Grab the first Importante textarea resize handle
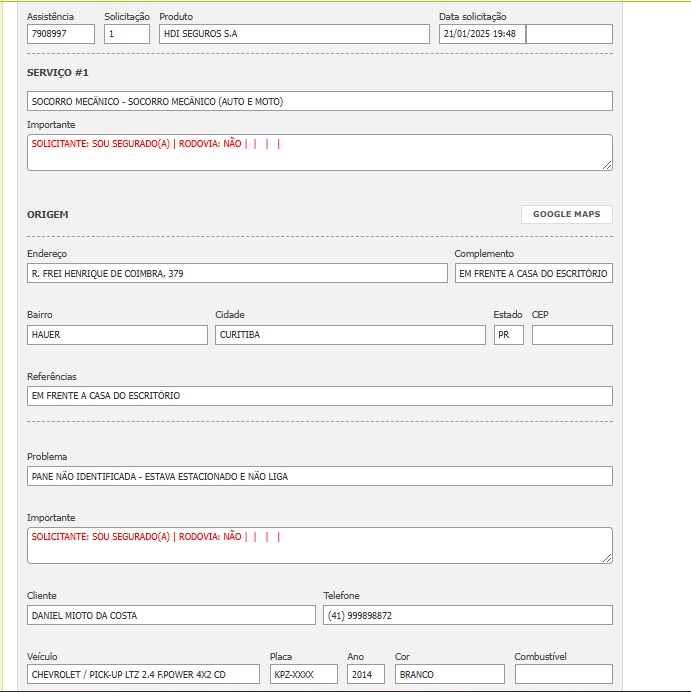Image resolution: width=691 pixels, height=692 pixels. [x=607, y=165]
